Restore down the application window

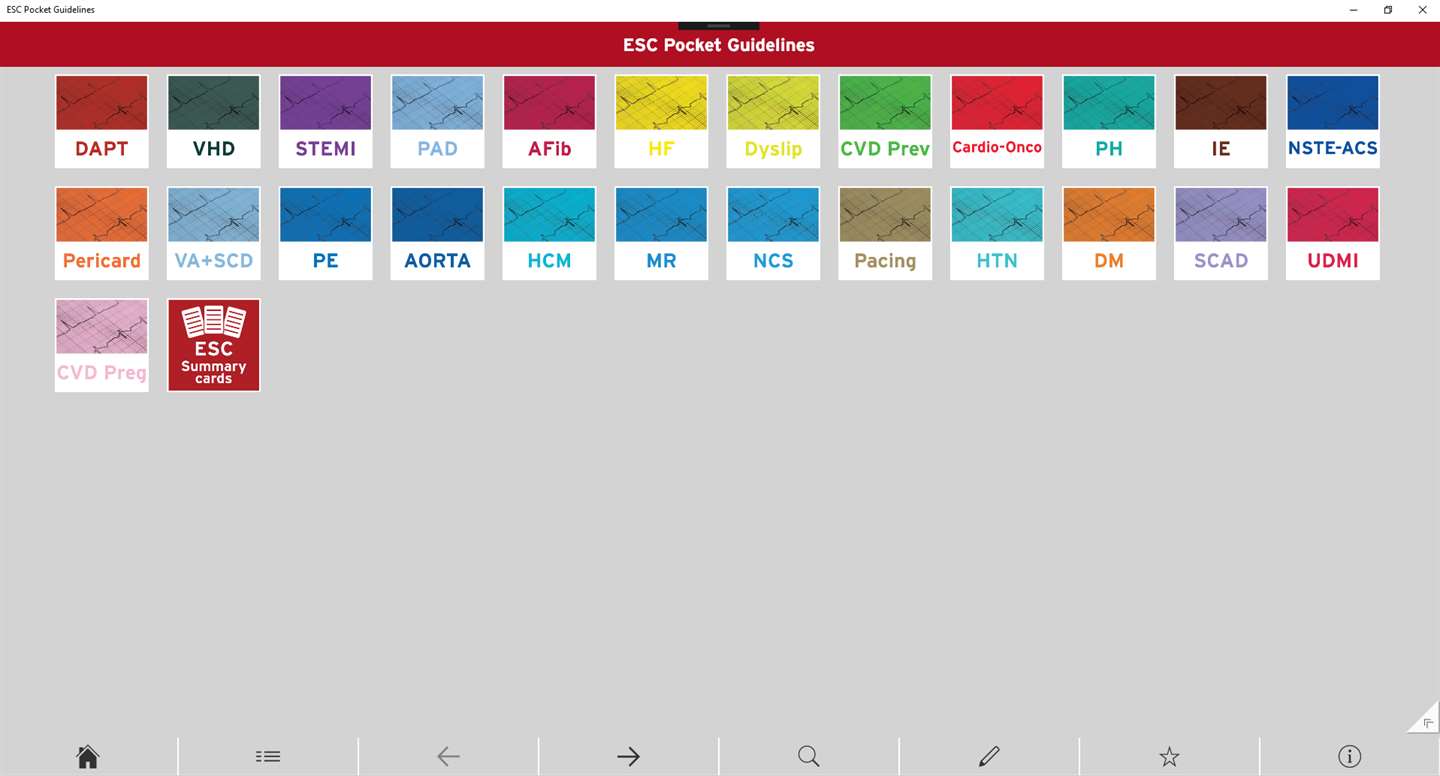[x=1388, y=10]
